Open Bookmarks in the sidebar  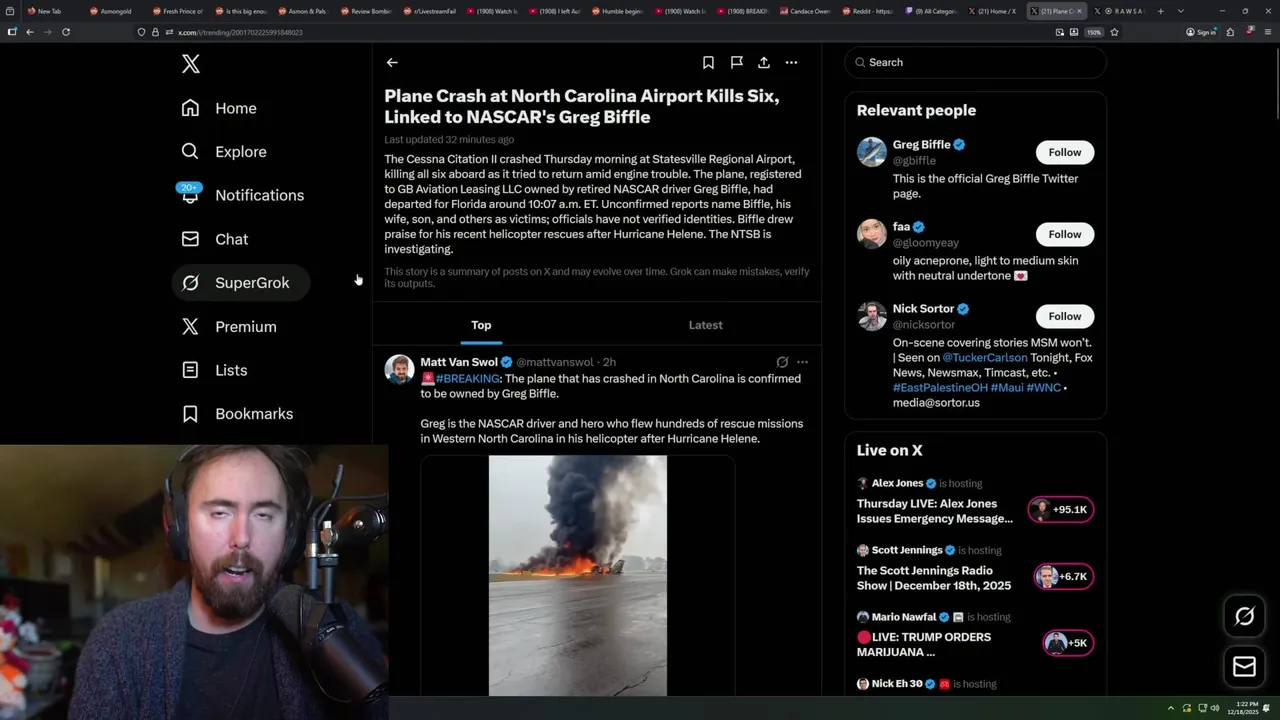(x=237, y=414)
